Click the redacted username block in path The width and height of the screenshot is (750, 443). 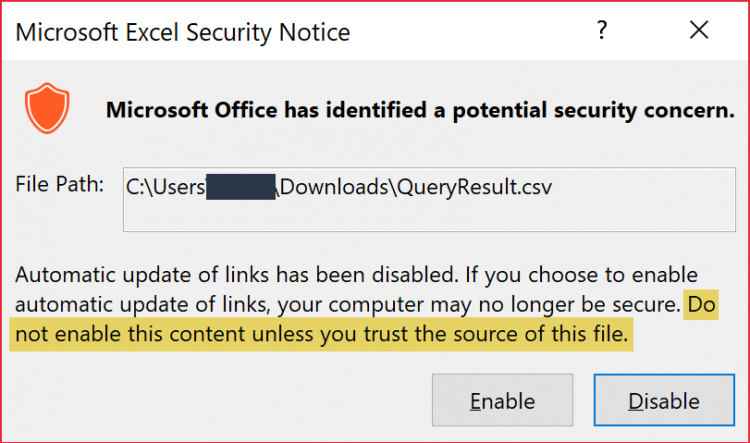(240, 186)
